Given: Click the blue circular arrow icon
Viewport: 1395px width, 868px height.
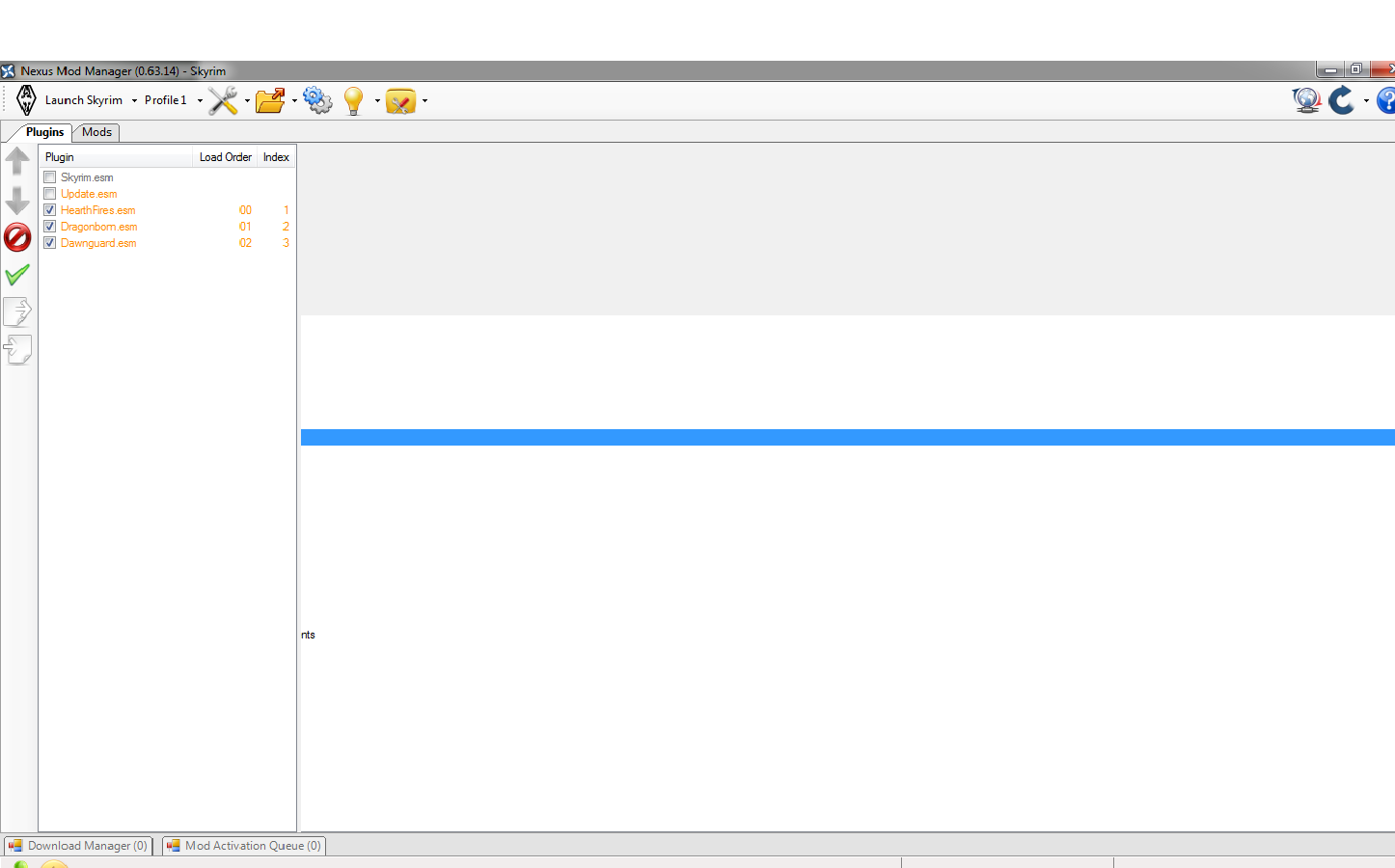Looking at the screenshot, I should (1341, 100).
